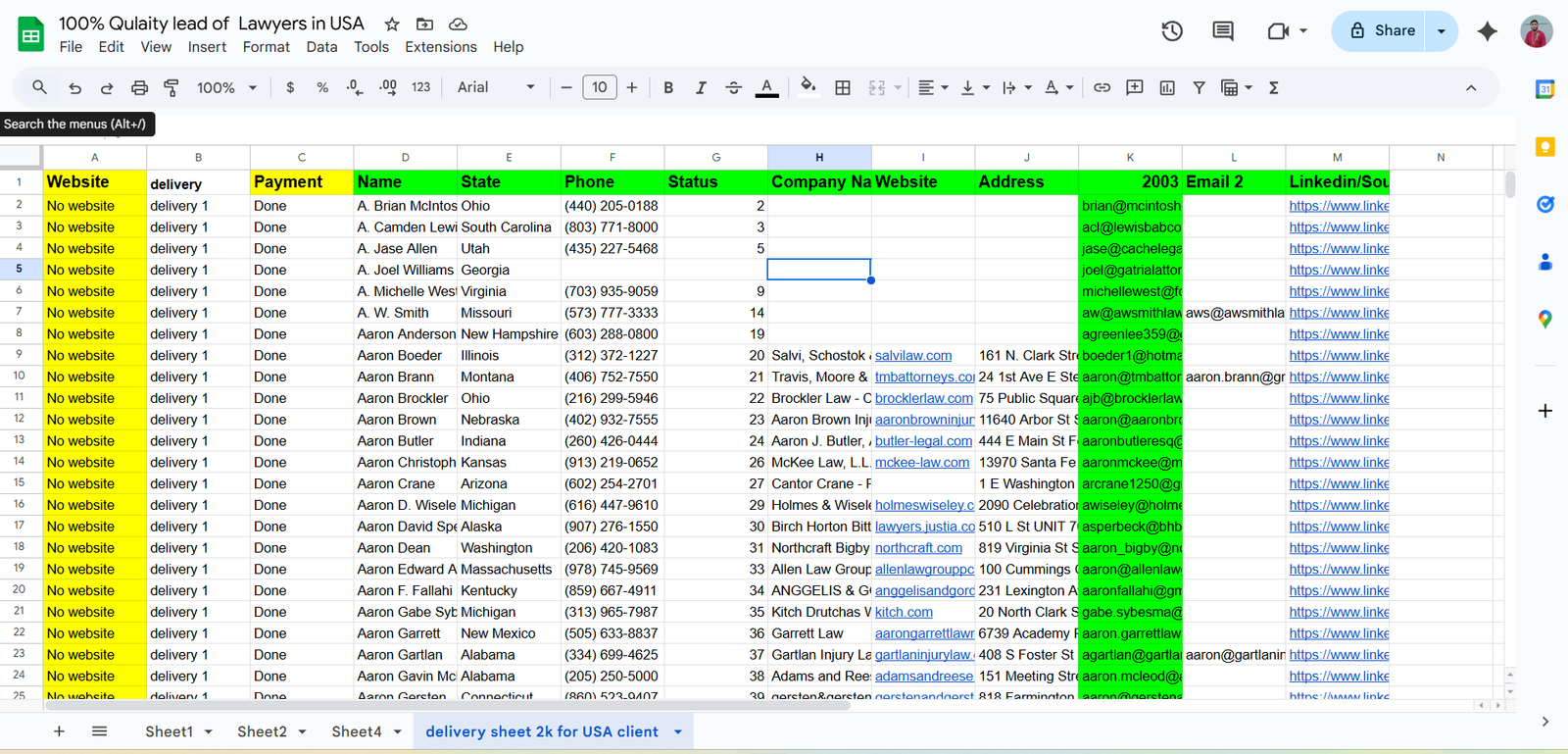
Task: Open the Arial font dropdown
Action: [x=496, y=88]
